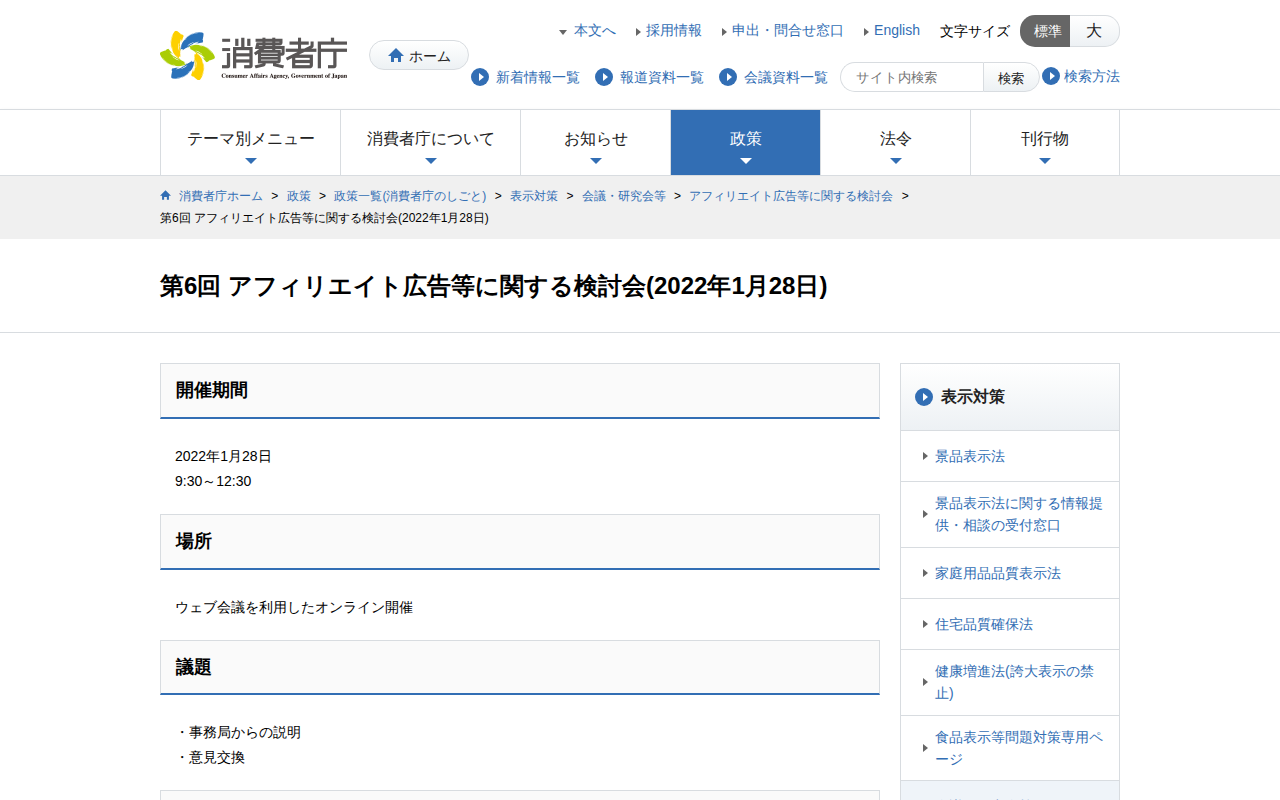Image resolution: width=1280 pixels, height=800 pixels.
Task: Expand the 消費者庁について menu
Action: pyautogui.click(x=430, y=142)
